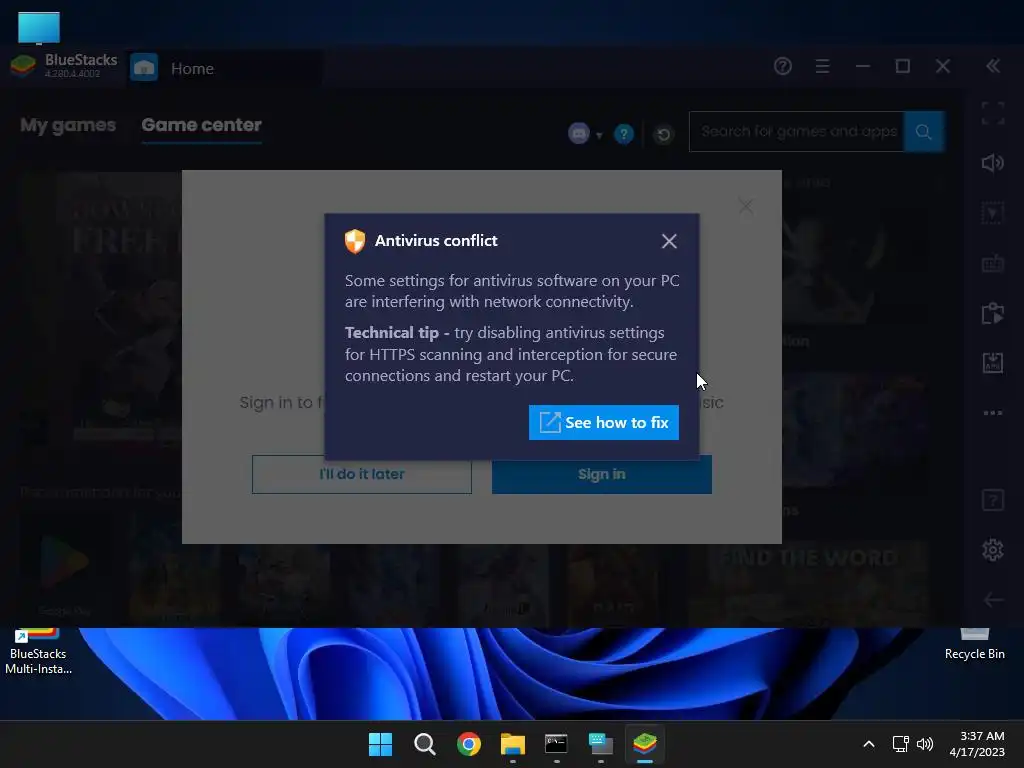
Task: Click the shield icon in Antivirus dialog
Action: point(355,241)
